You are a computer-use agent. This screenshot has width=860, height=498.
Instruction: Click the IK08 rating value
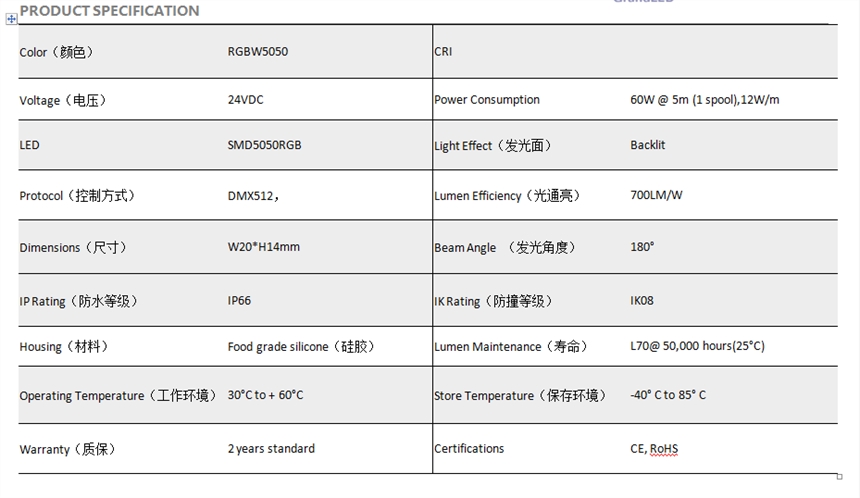tap(643, 300)
